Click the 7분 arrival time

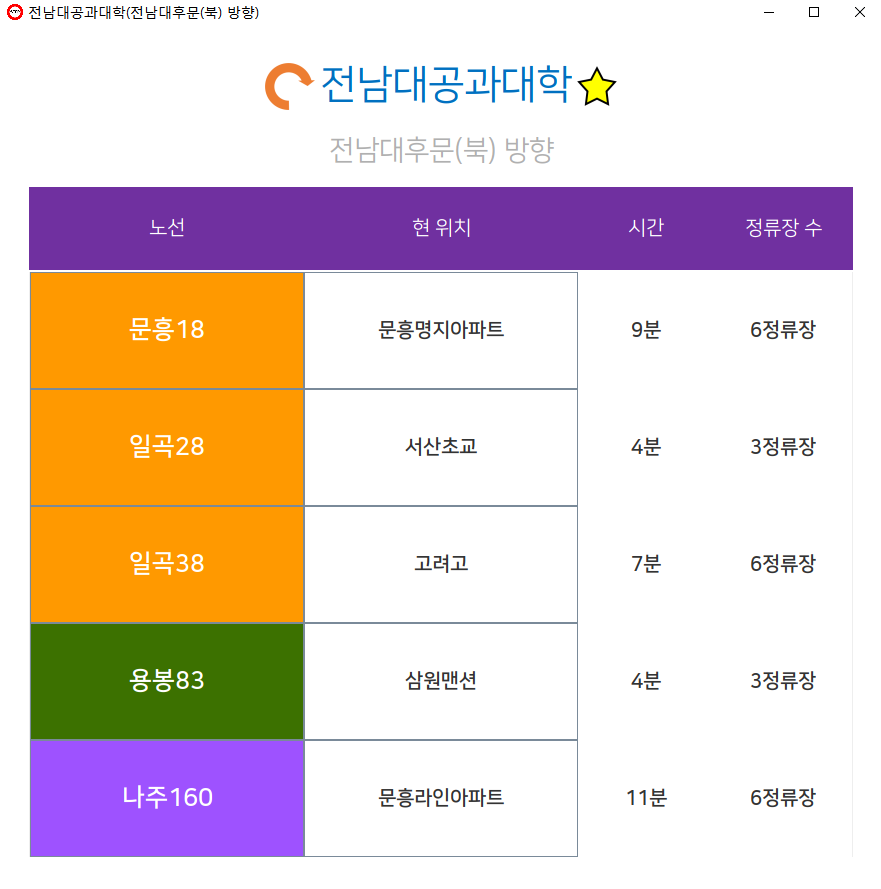tap(646, 564)
